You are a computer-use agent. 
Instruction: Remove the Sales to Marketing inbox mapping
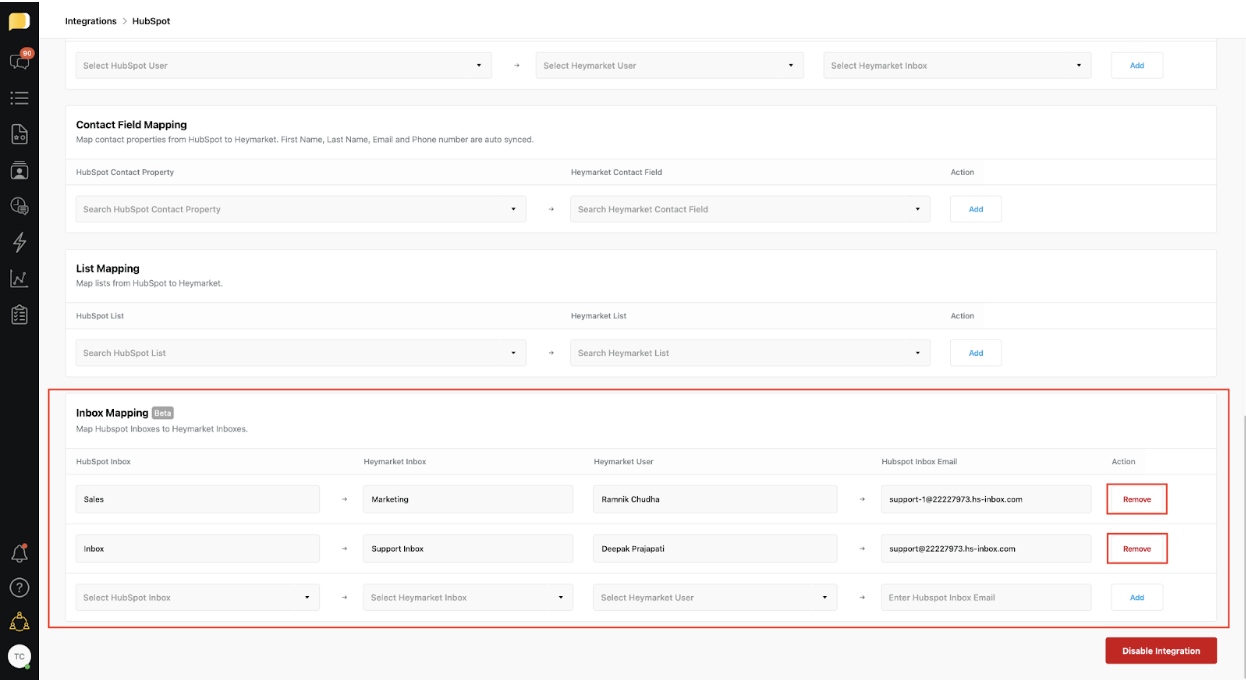[x=1137, y=499]
